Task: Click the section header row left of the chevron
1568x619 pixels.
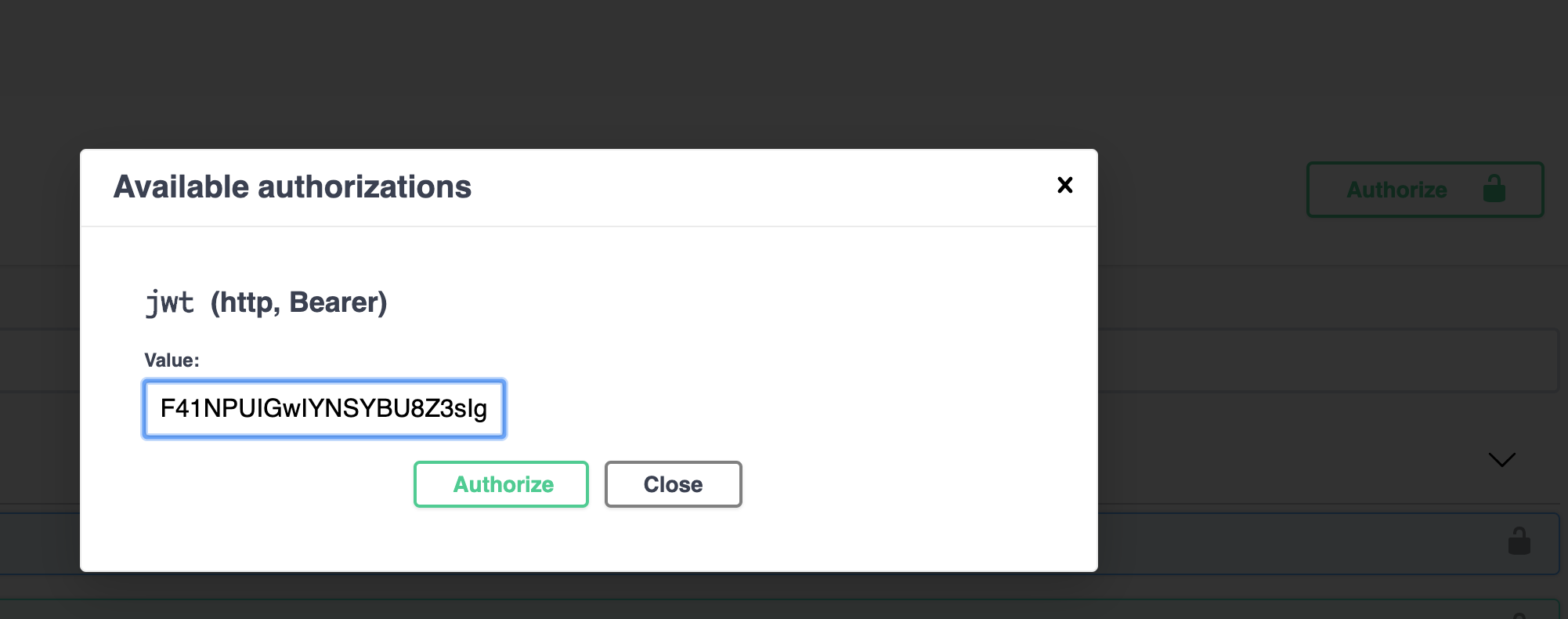Action: pyautogui.click(x=1292, y=459)
